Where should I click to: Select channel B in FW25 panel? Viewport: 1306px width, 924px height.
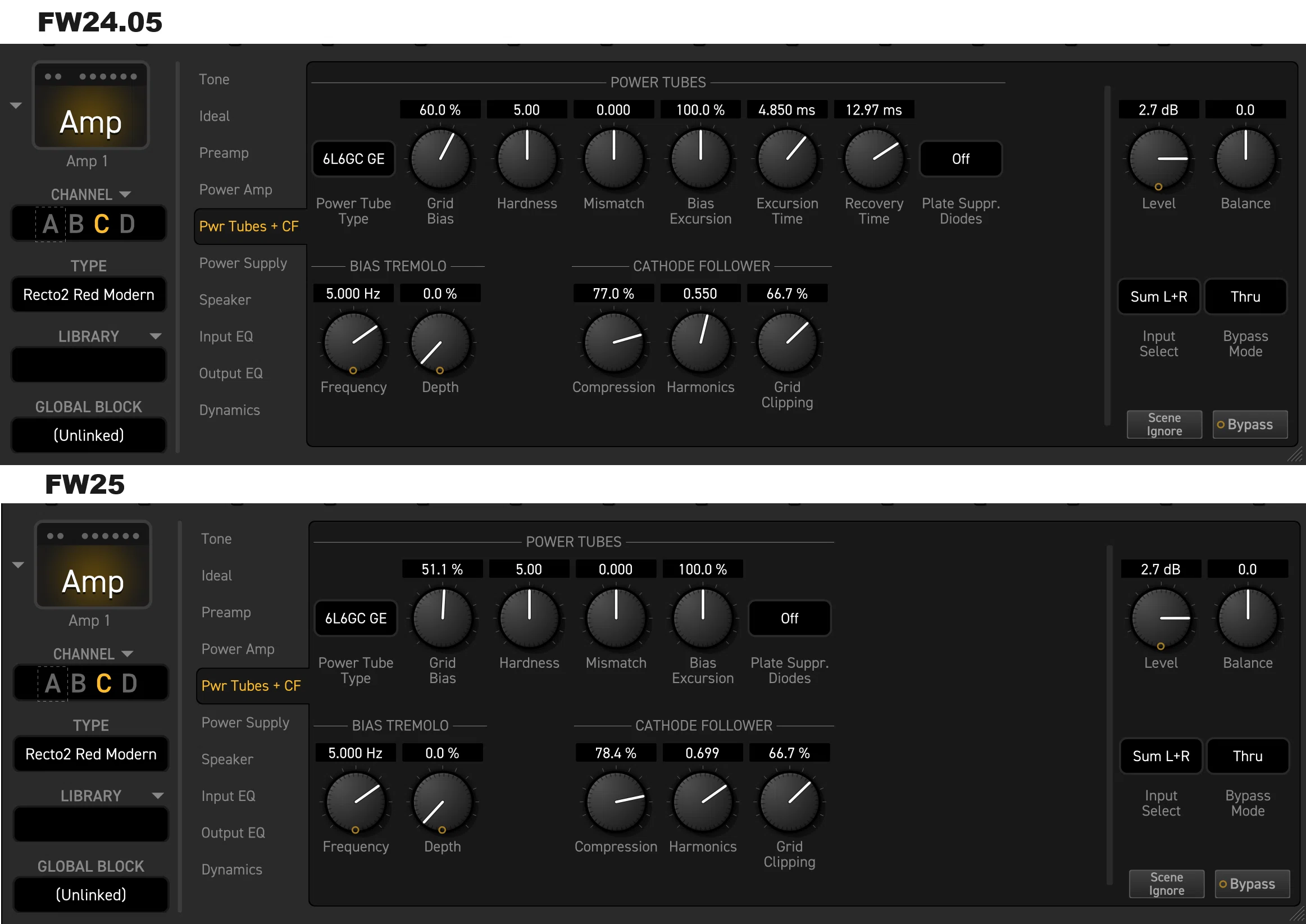coord(79,684)
